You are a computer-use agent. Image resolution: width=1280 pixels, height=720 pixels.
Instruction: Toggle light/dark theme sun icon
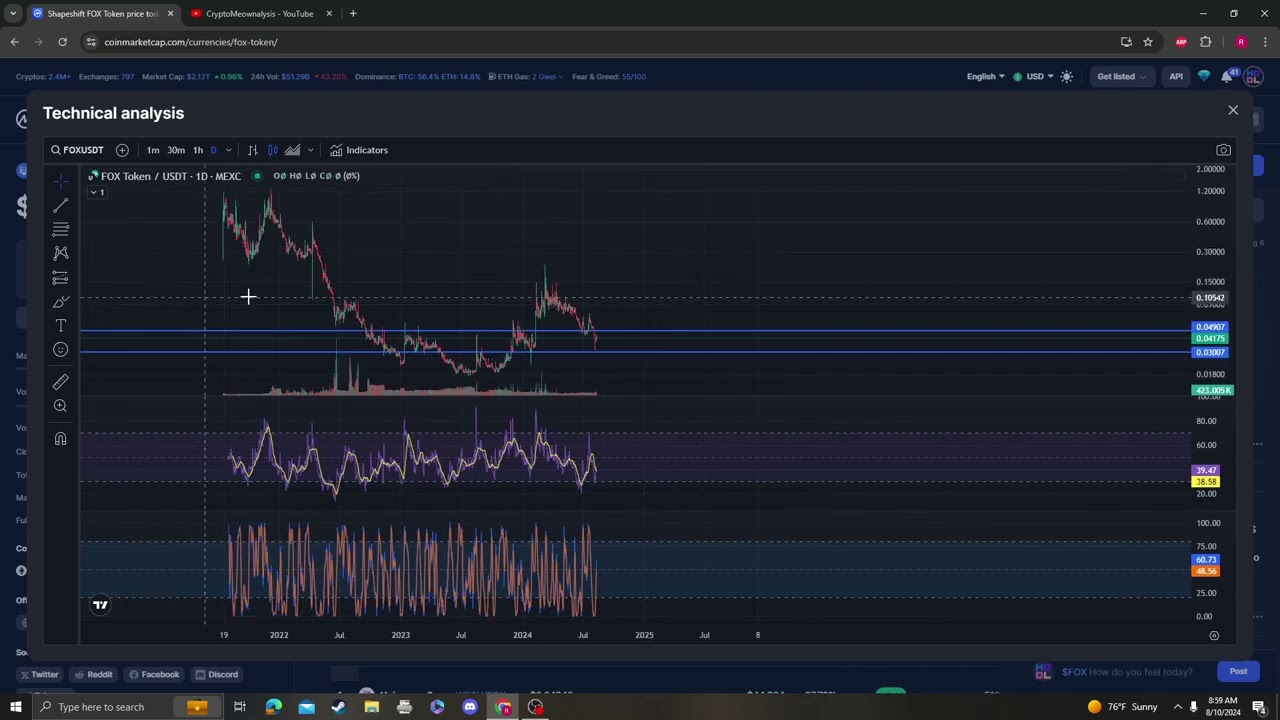click(x=1067, y=76)
